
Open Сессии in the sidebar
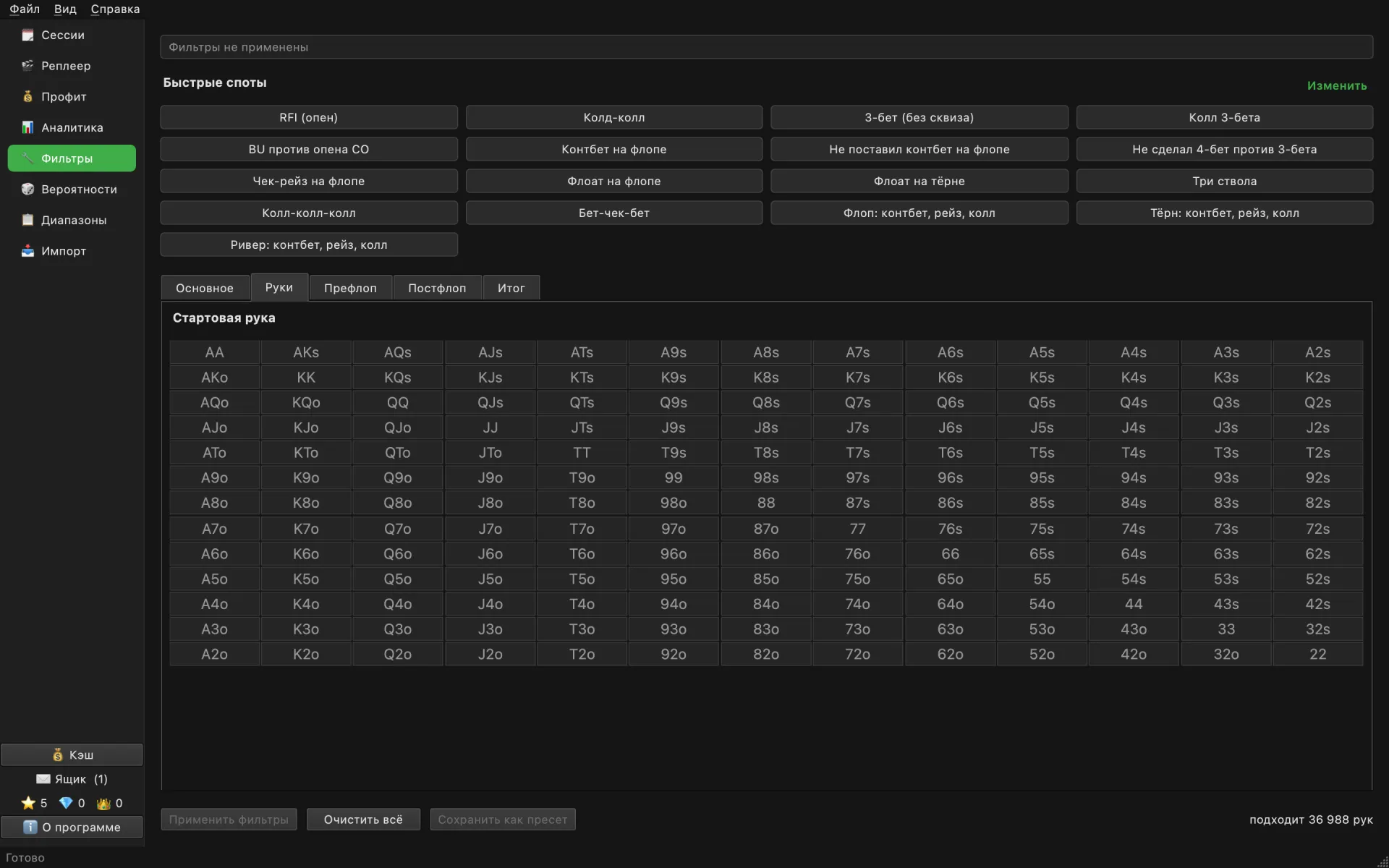(72, 35)
